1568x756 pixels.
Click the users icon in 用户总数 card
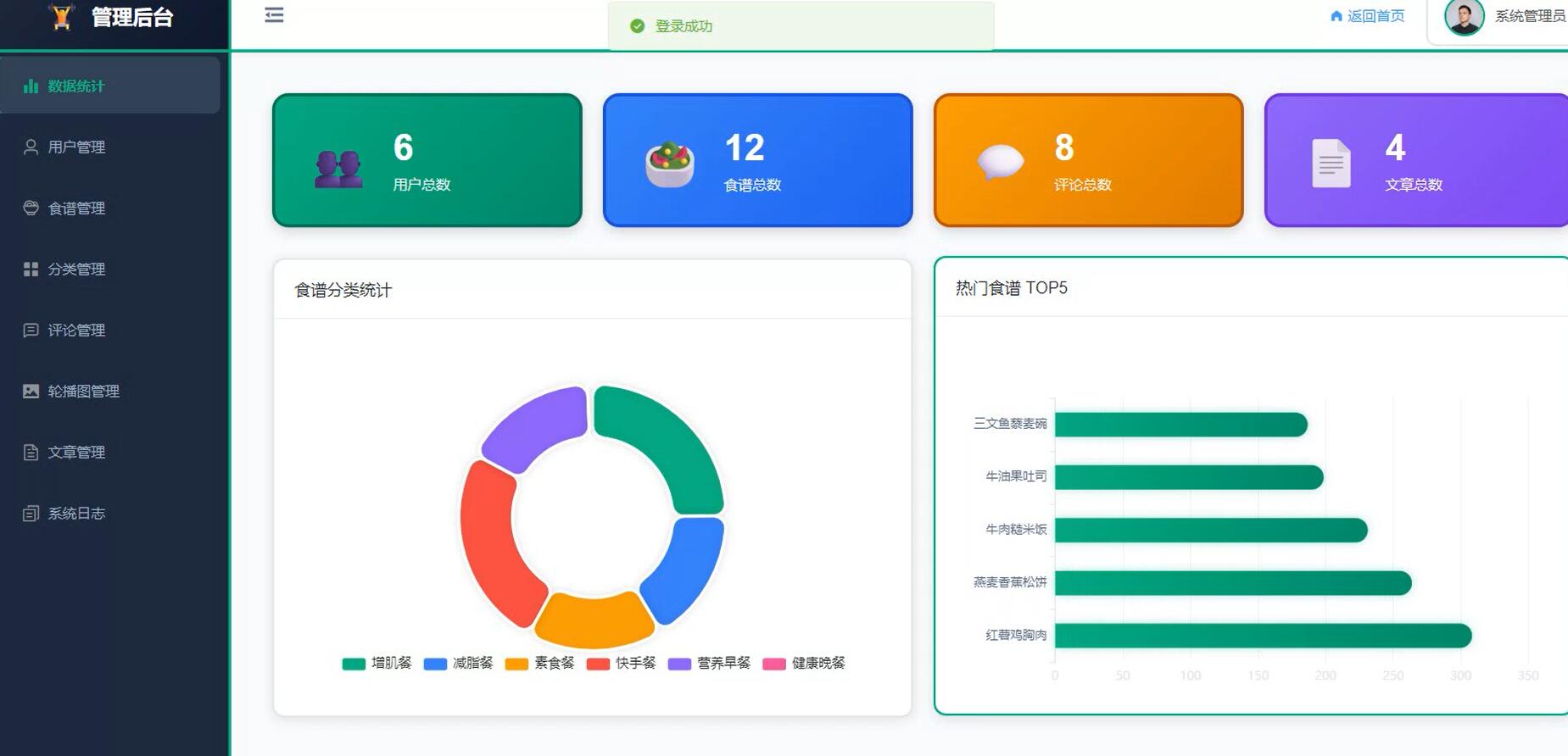click(x=338, y=169)
